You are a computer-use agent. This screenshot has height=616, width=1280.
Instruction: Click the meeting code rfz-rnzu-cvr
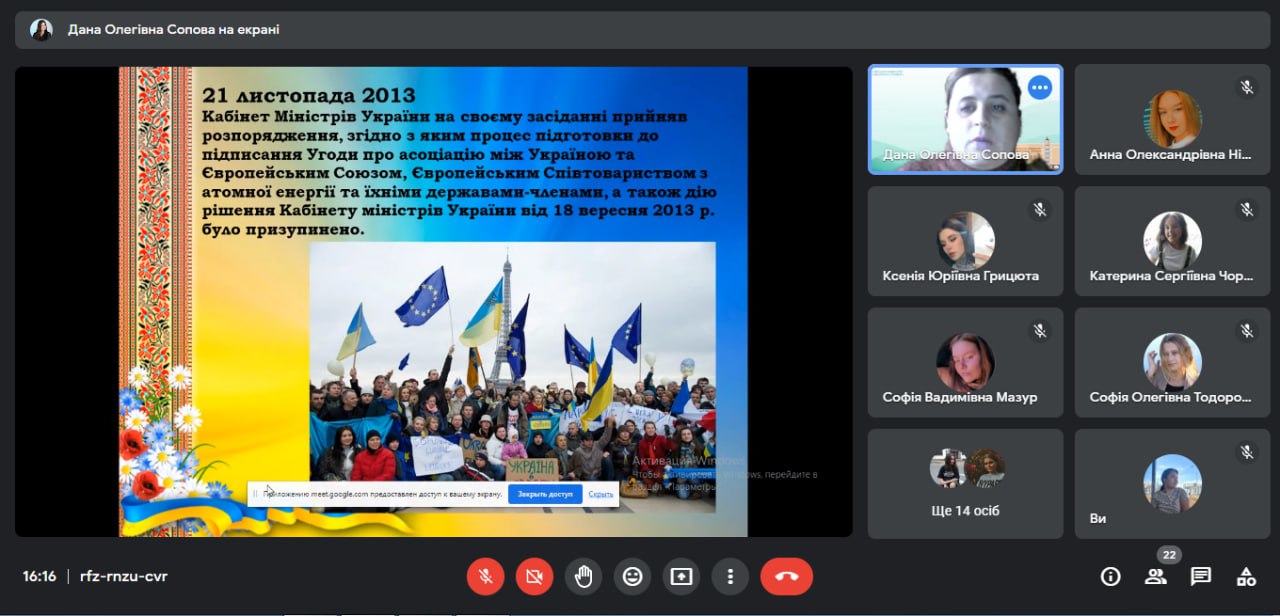pos(124,576)
